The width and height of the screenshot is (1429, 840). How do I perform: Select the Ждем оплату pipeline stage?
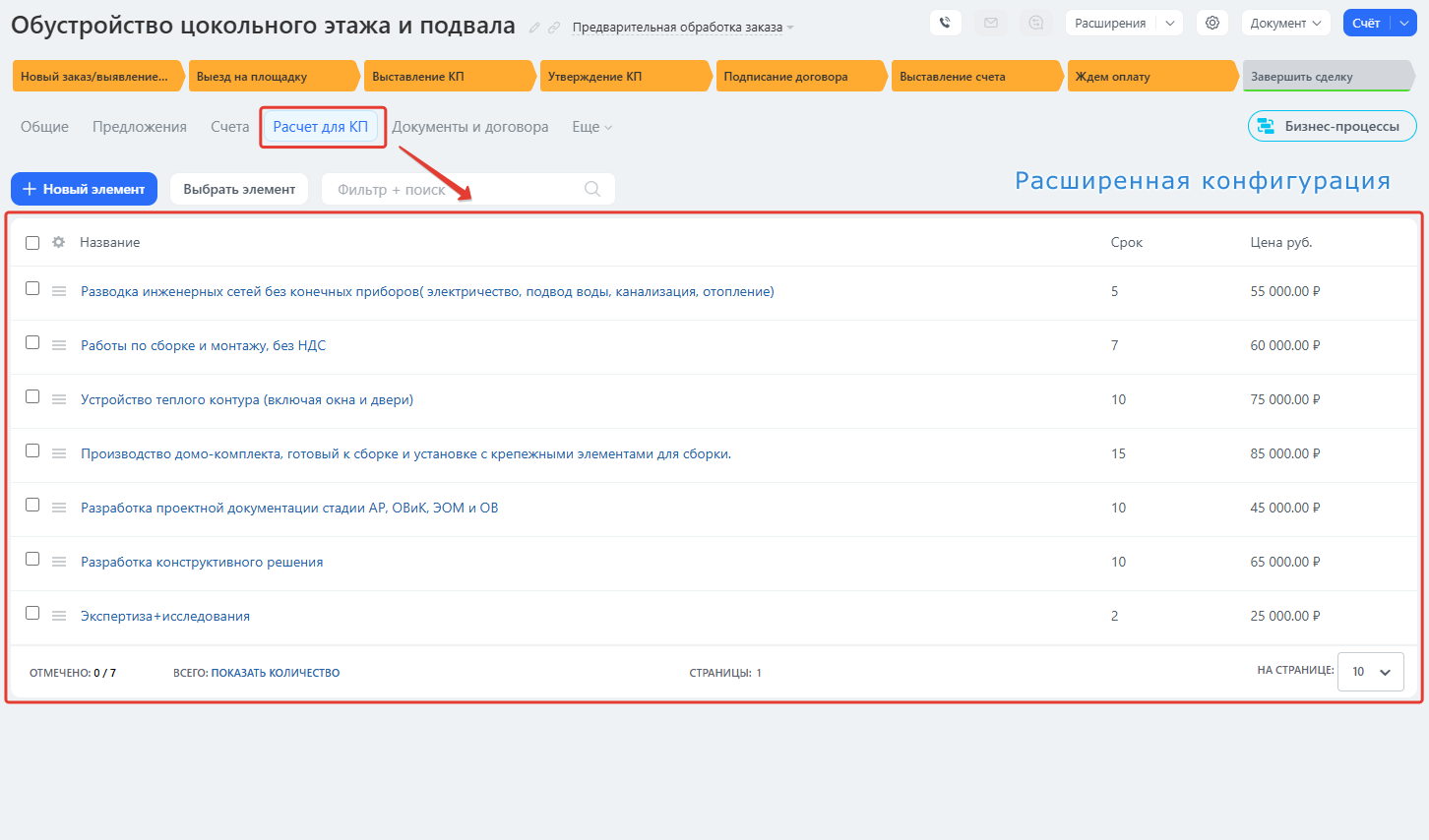pos(1149,77)
